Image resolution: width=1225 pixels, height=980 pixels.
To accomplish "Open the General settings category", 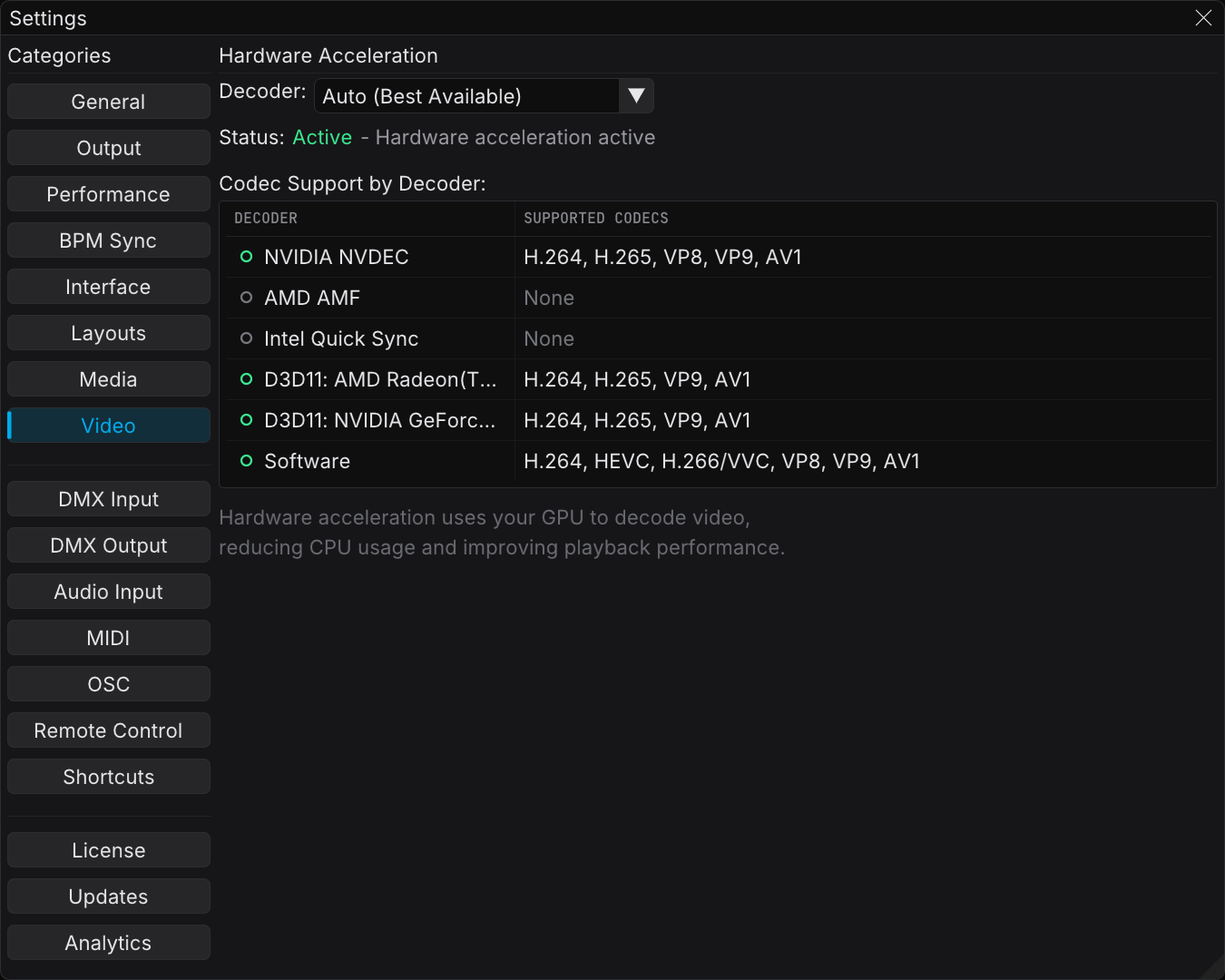I will click(109, 102).
